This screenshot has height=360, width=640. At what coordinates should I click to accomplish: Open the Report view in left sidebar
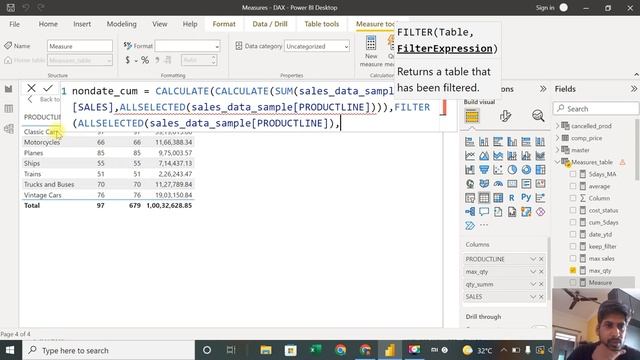pos(9,89)
